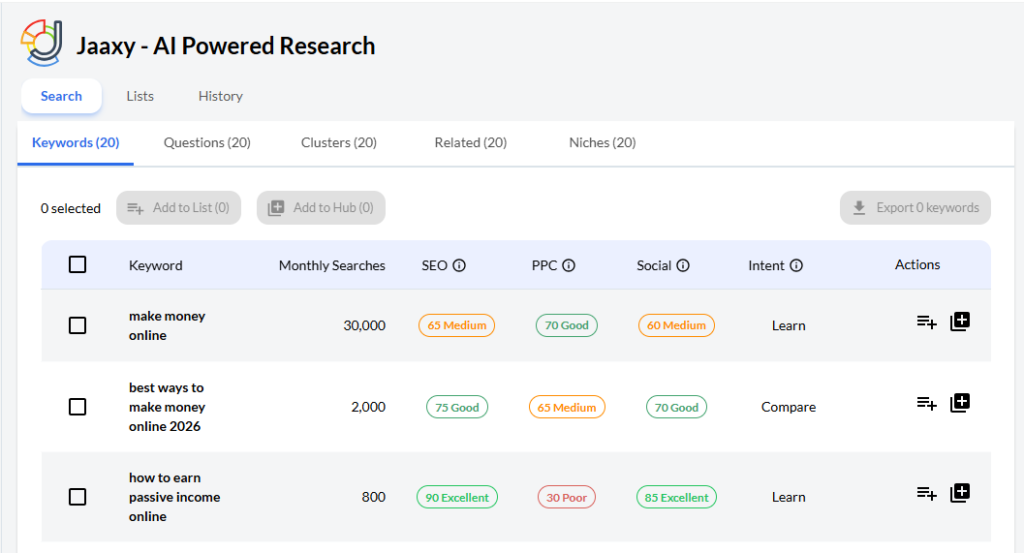Screen dimensions: 1024x553
Task: Click the 60 Medium Social badge
Action: (x=676, y=325)
